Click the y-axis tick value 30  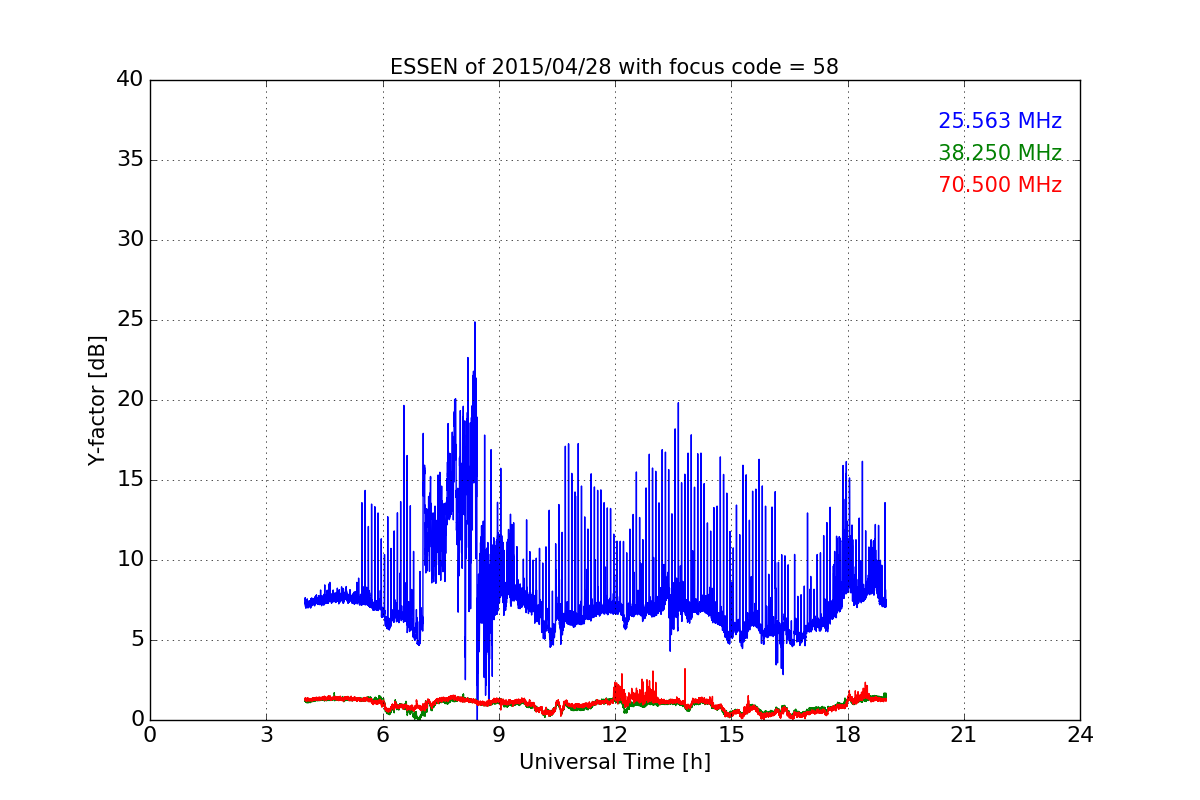tap(130, 240)
